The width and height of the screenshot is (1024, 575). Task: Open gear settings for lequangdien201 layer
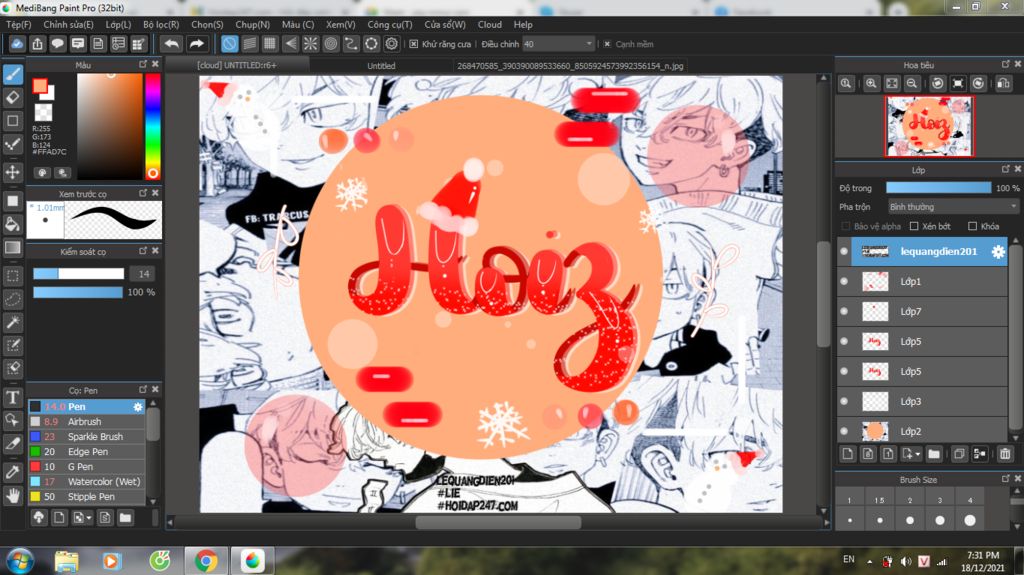[998, 252]
